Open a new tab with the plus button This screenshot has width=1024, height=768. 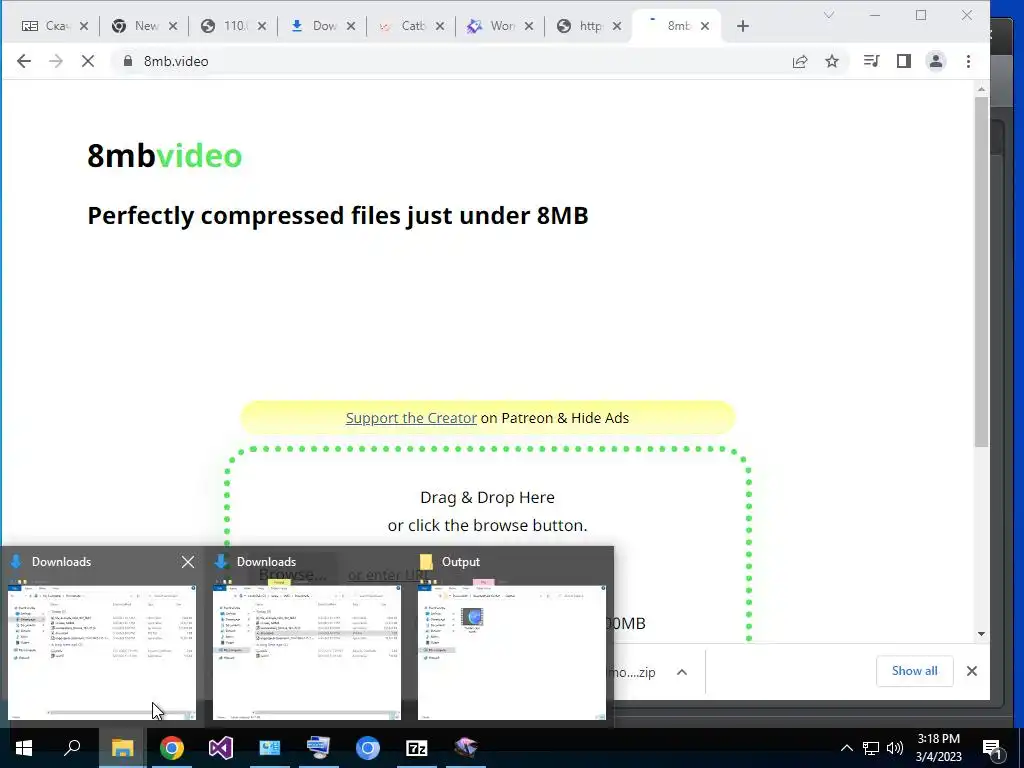coord(743,26)
